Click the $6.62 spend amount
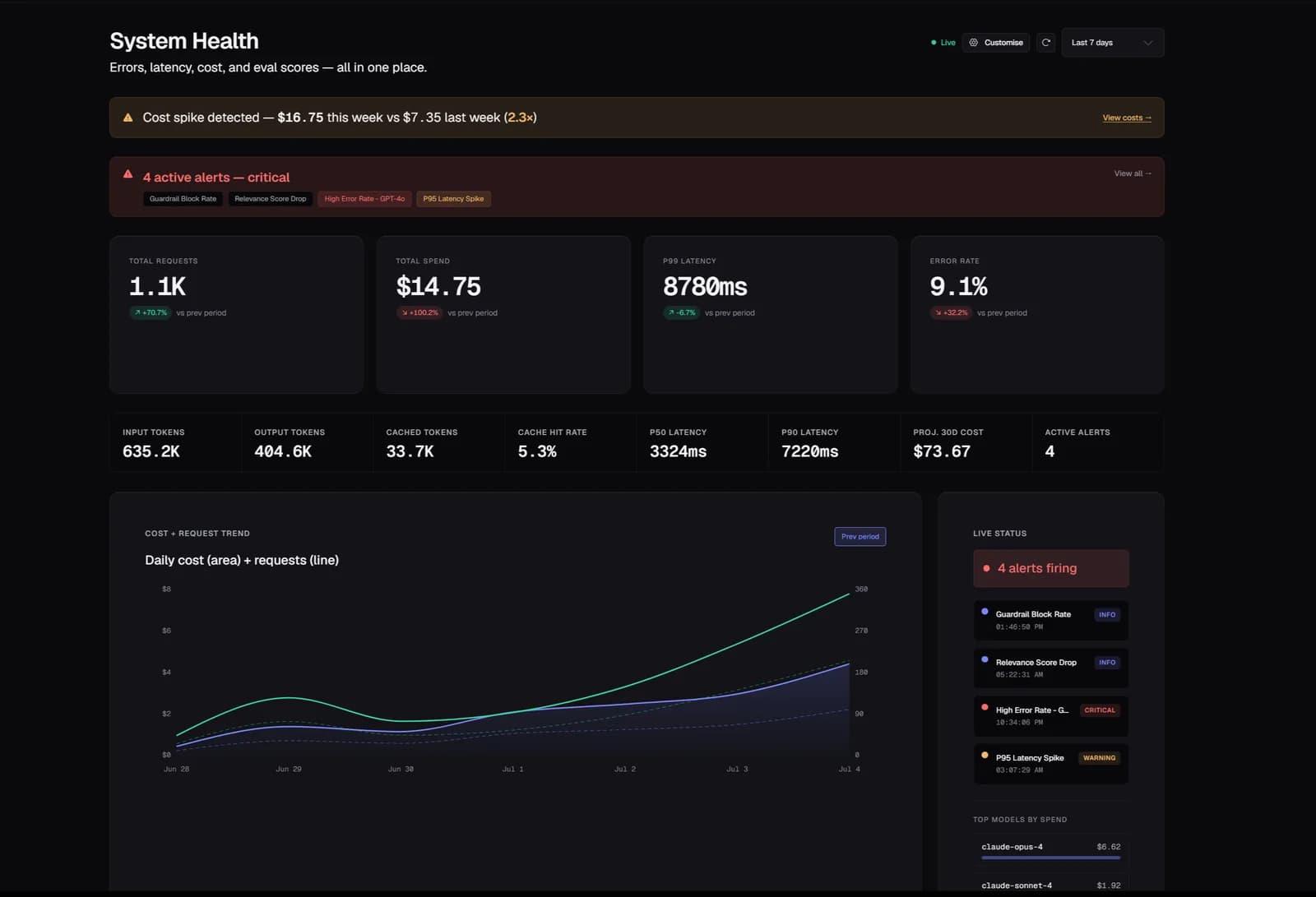This screenshot has height=897, width=1316. (1108, 847)
